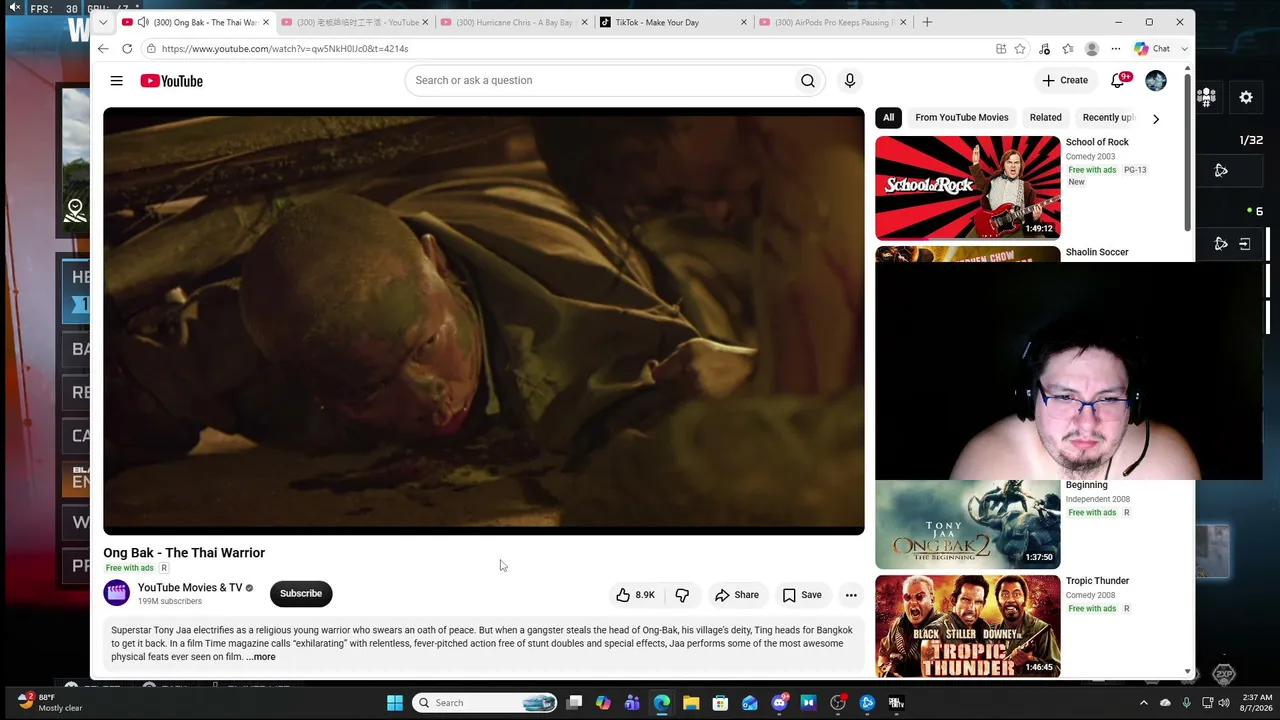Viewport: 1280px width, 720px height.
Task: Open the Windows Start menu
Action: pos(395,703)
